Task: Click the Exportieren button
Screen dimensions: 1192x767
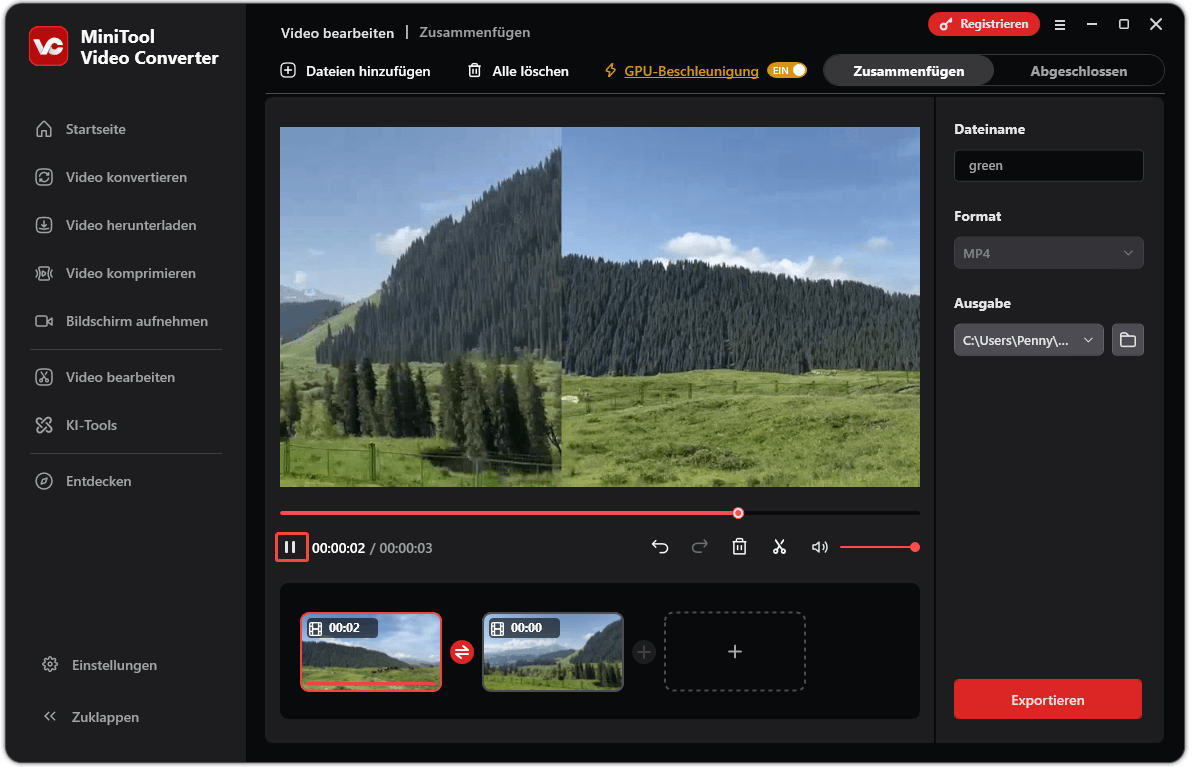Action: (1048, 699)
